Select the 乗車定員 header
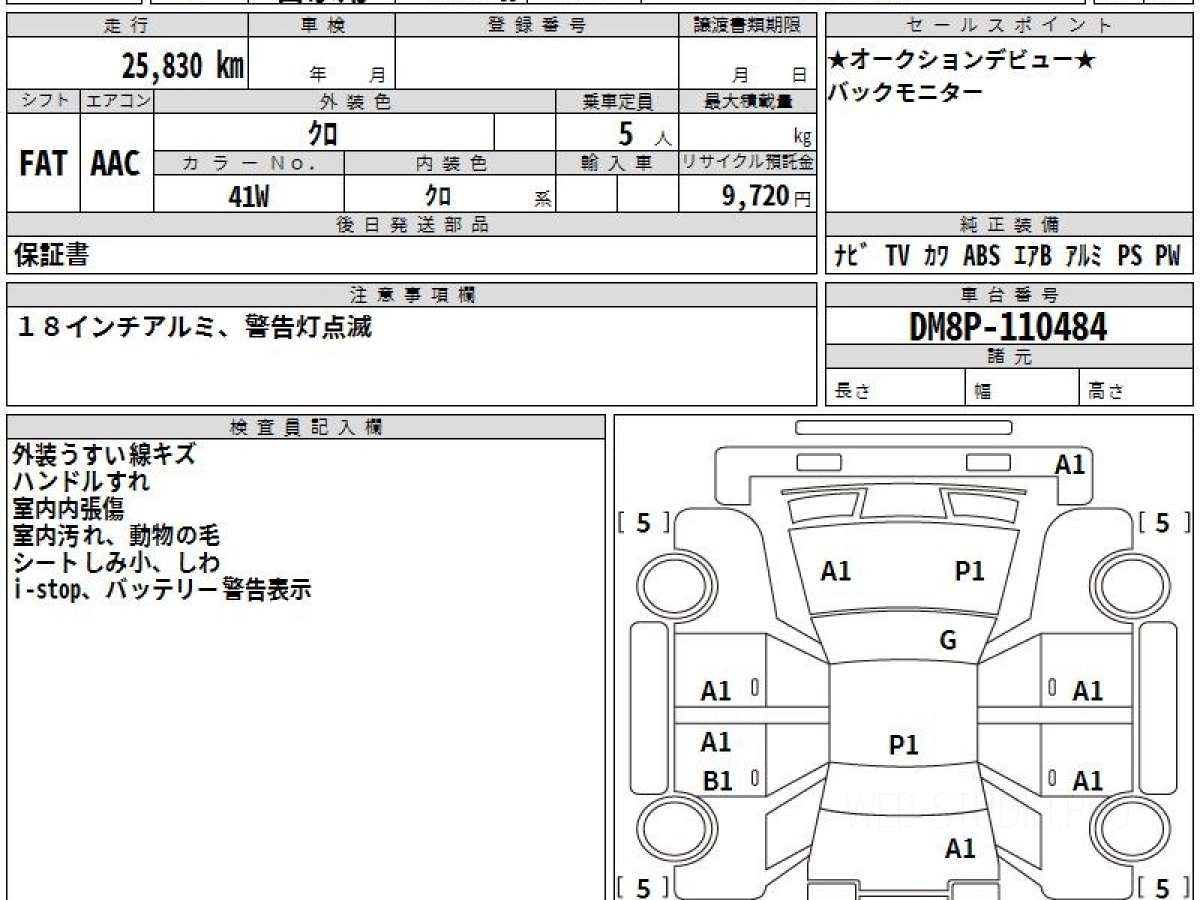This screenshot has width=1200, height=900. (617, 101)
